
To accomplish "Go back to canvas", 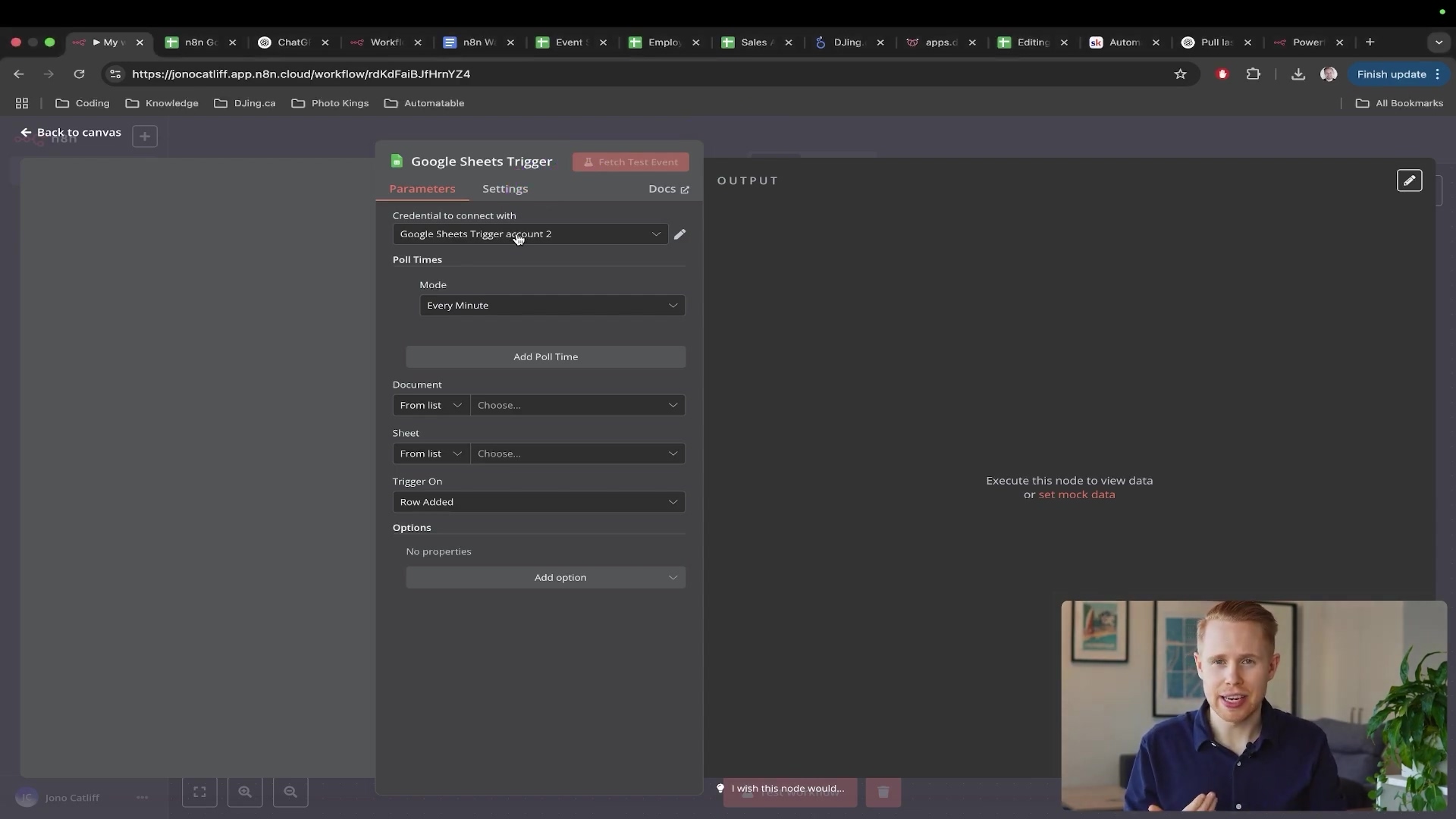I will pos(71,132).
